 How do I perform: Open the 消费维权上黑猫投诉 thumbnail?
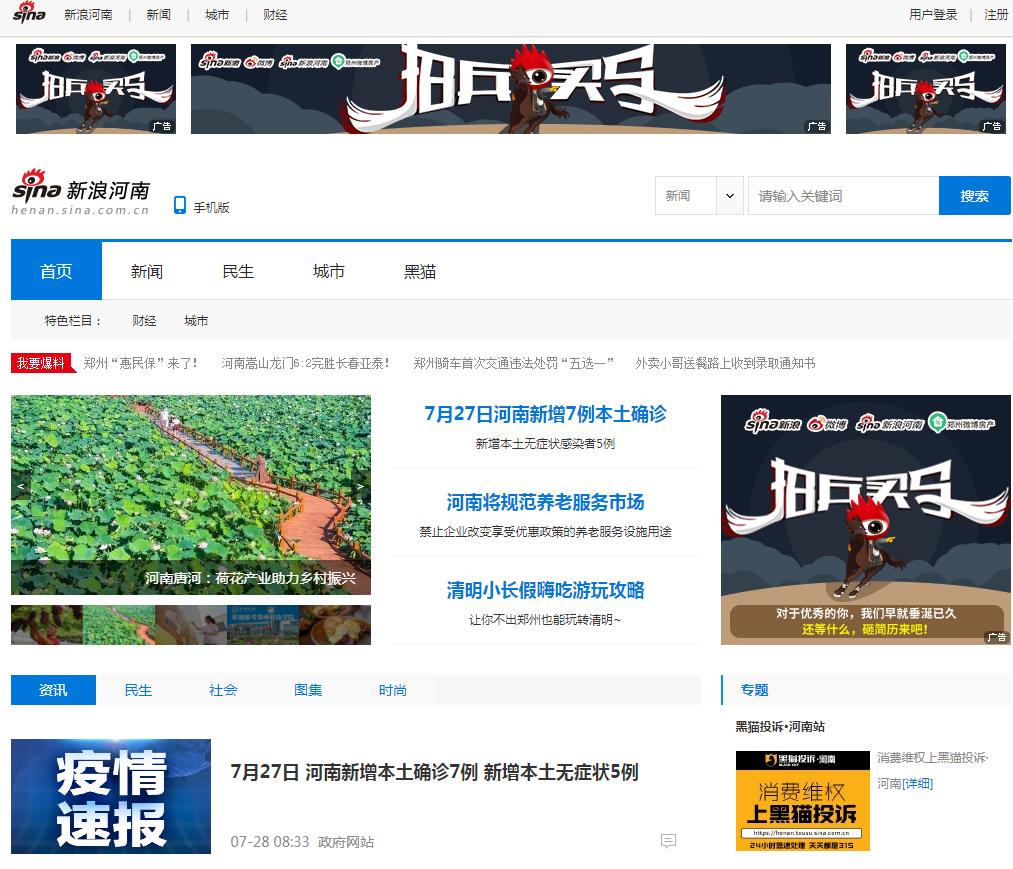point(802,801)
